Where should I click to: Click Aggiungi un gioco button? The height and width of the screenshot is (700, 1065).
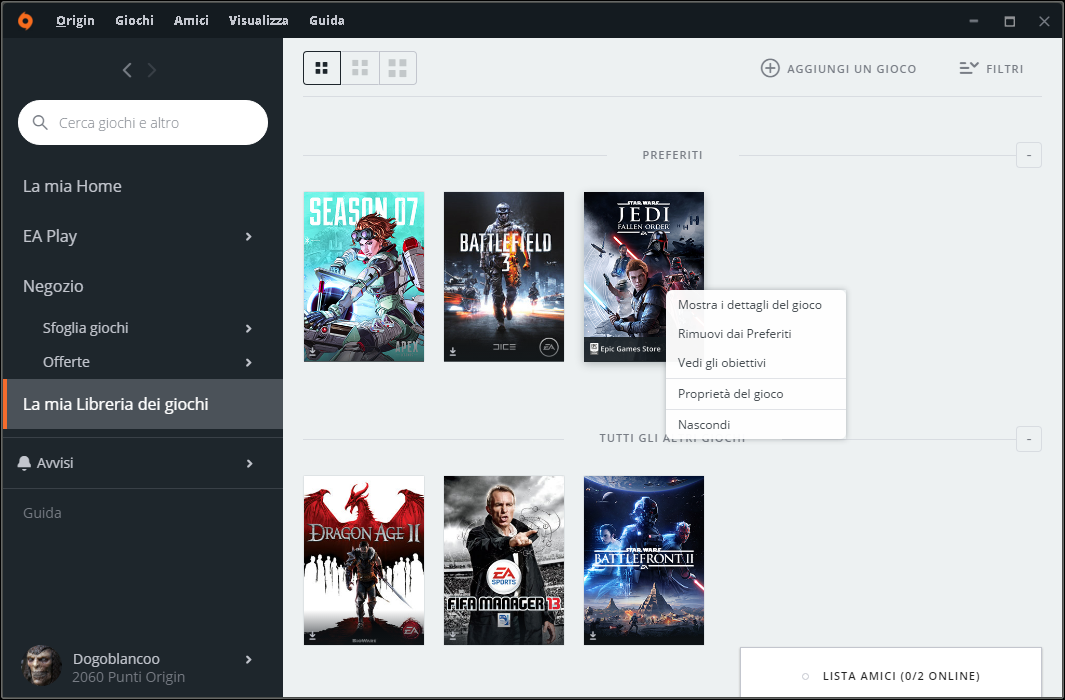838,69
